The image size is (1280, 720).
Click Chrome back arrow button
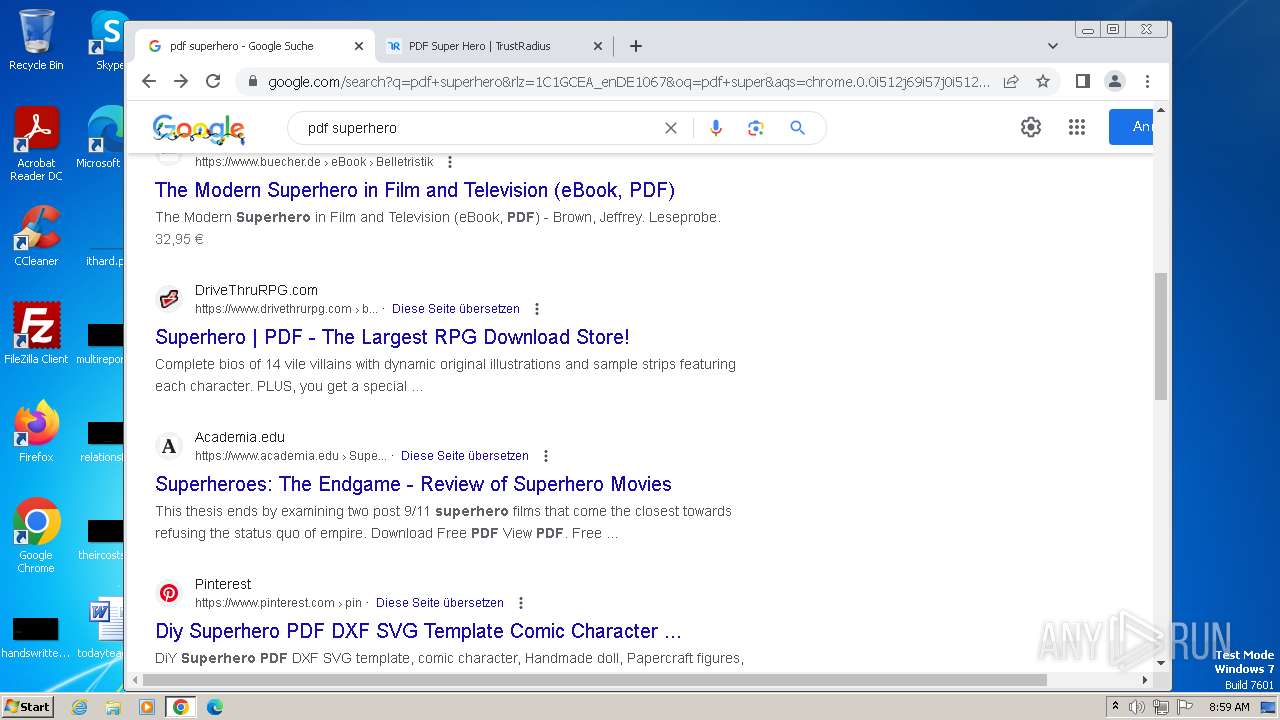[149, 81]
